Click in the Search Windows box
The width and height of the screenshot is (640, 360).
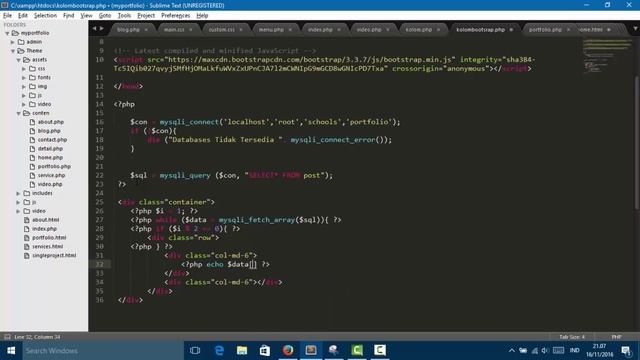(102, 351)
